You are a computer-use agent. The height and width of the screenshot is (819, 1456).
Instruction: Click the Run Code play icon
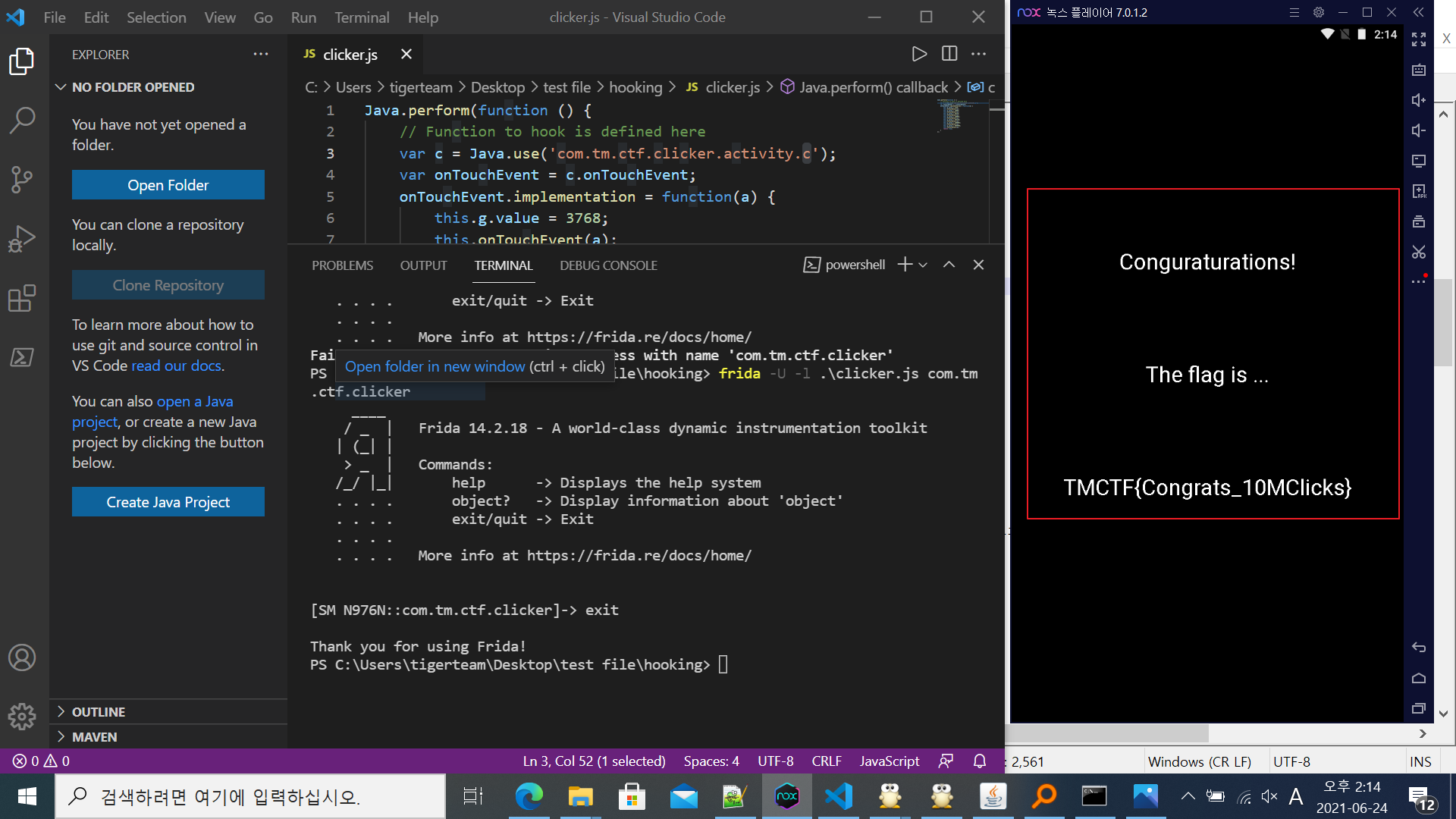click(x=919, y=54)
